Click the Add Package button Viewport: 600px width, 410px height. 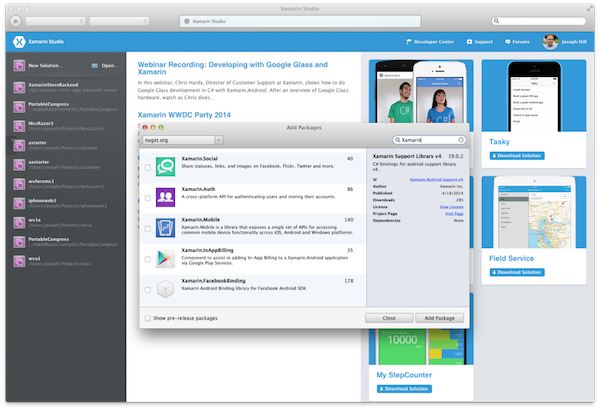pyautogui.click(x=440, y=318)
